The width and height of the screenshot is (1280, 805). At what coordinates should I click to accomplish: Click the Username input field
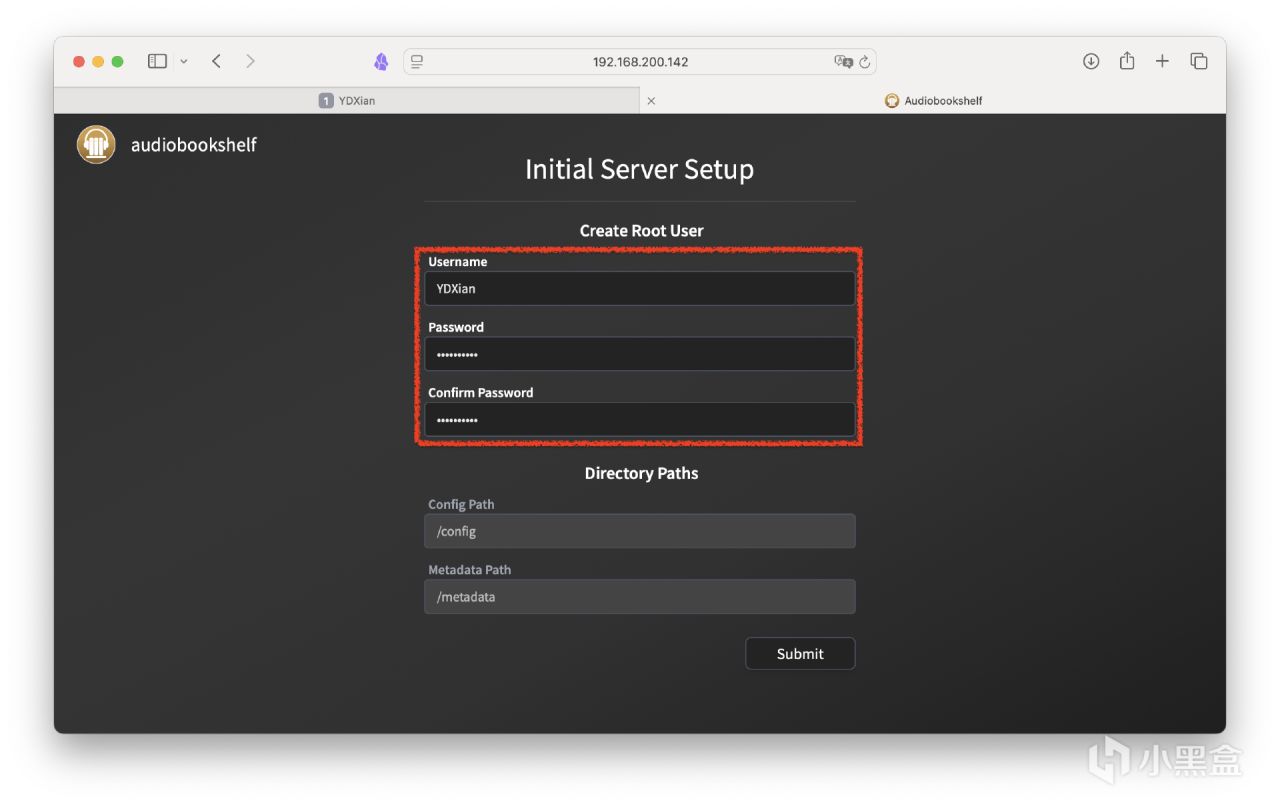pyautogui.click(x=640, y=288)
